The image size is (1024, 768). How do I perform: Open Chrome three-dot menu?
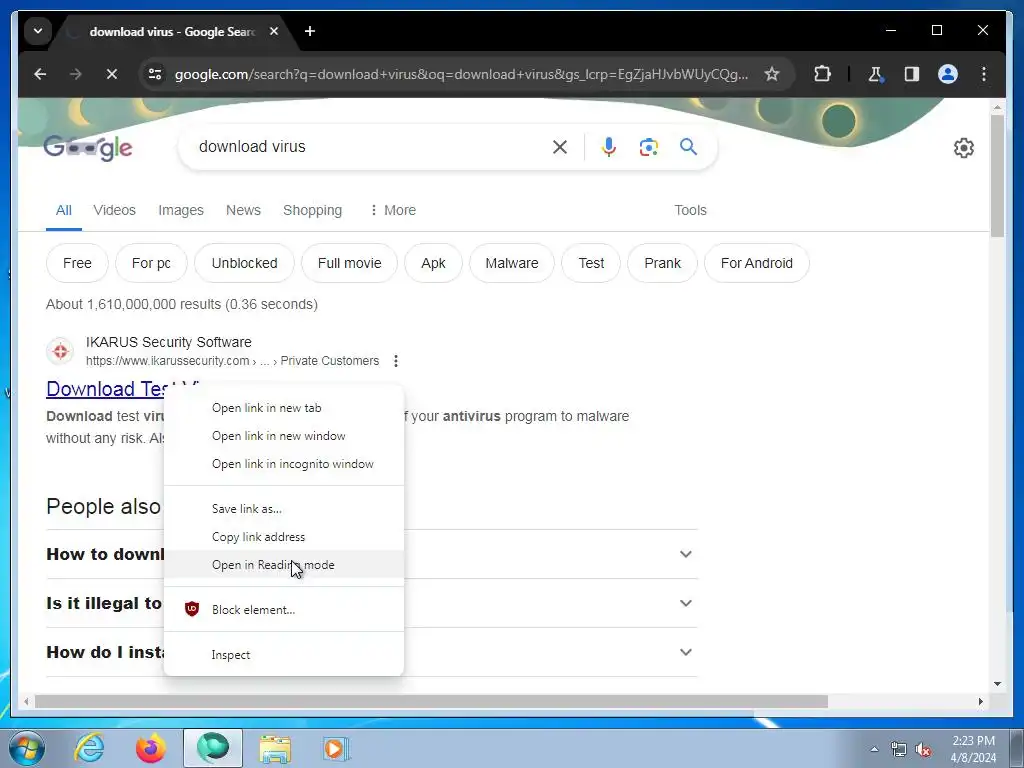984,74
